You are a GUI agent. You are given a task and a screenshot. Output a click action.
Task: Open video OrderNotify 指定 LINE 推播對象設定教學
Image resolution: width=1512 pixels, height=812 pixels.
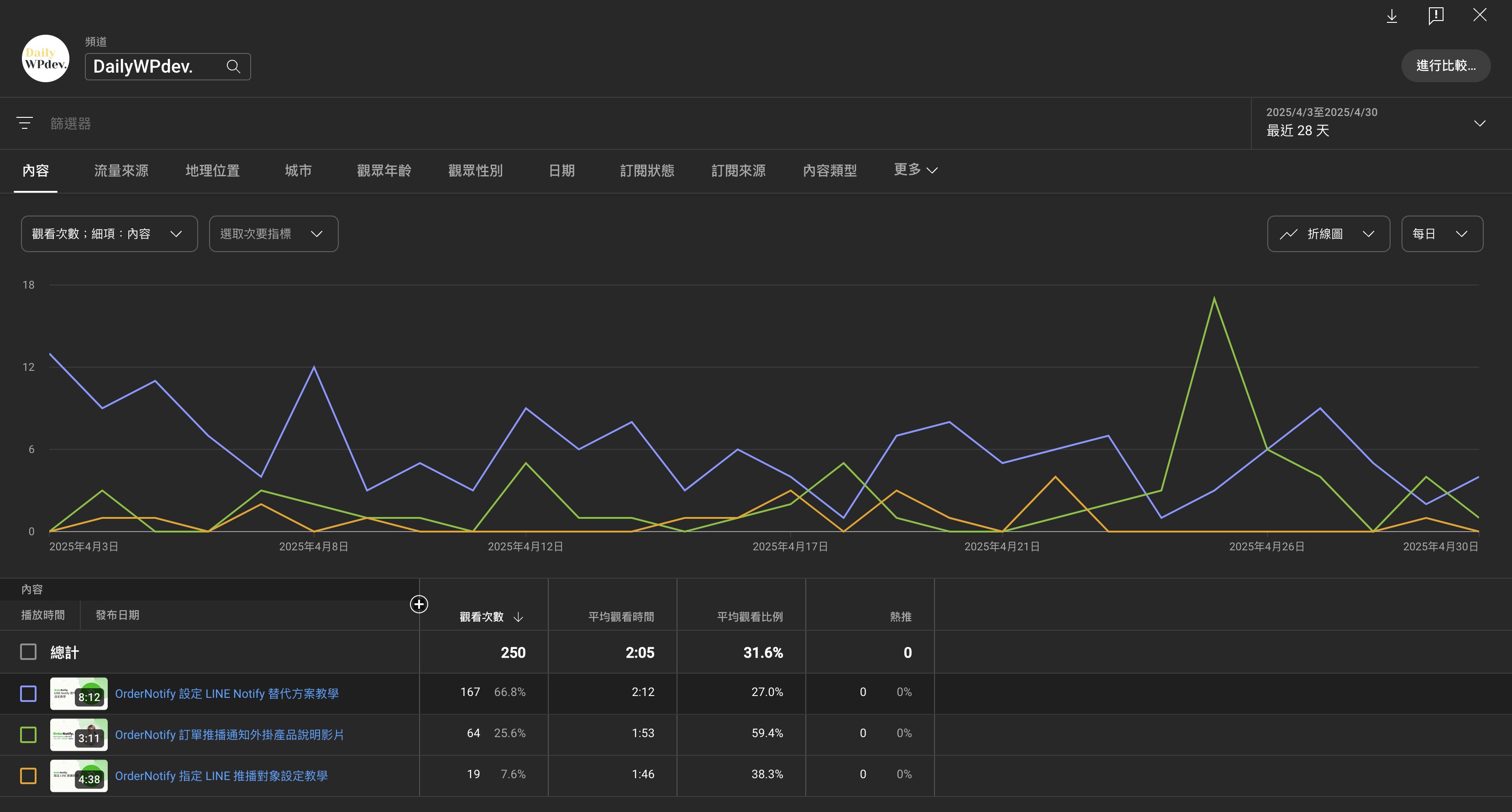click(221, 775)
